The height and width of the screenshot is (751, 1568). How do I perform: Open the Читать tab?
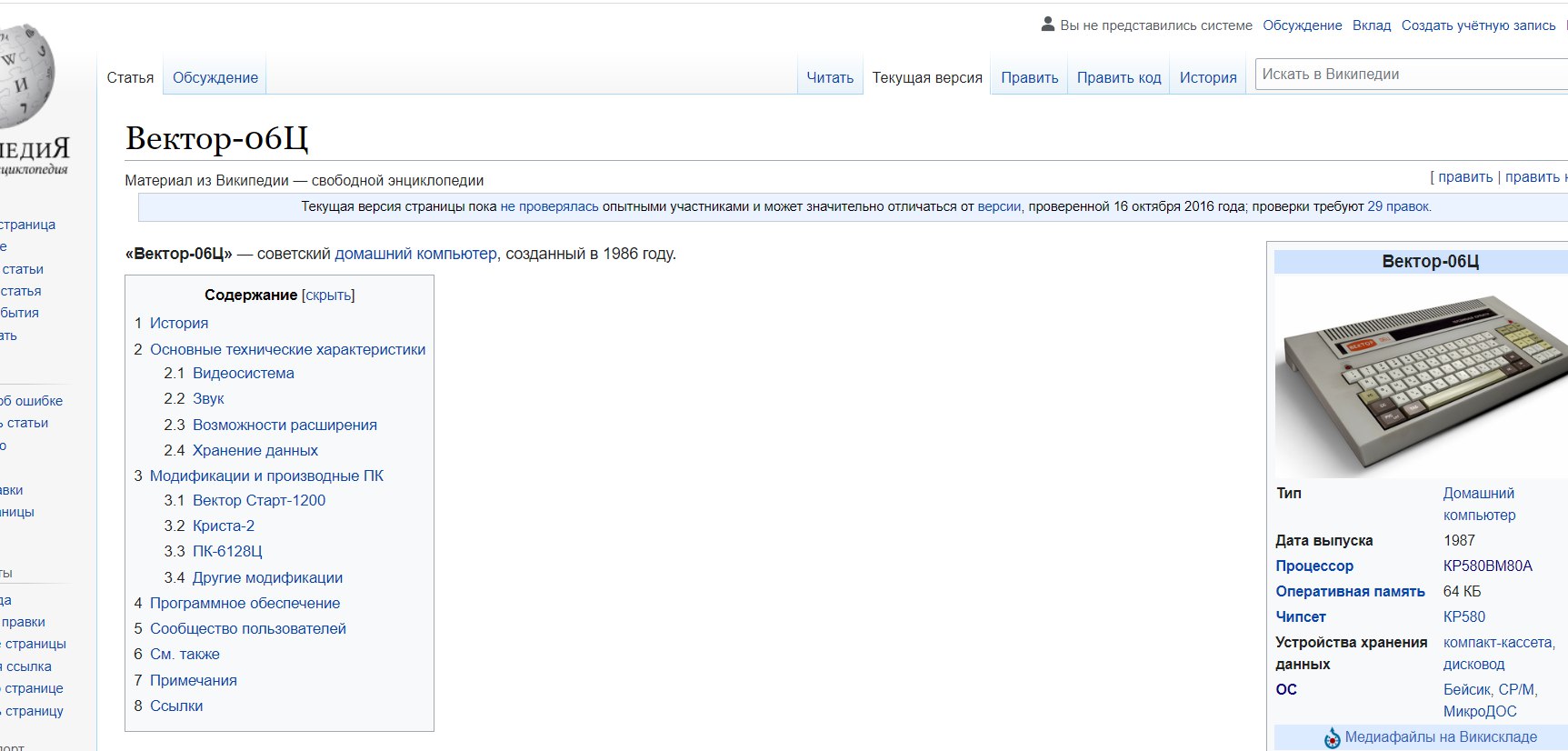pyautogui.click(x=830, y=78)
